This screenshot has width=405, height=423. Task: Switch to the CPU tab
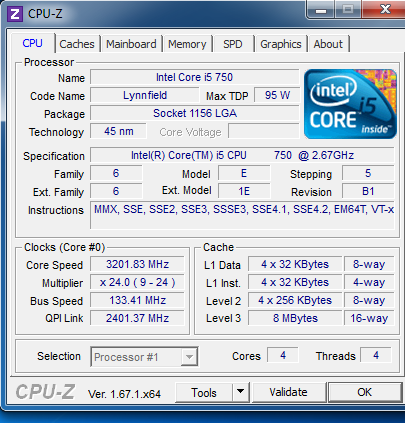point(32,43)
